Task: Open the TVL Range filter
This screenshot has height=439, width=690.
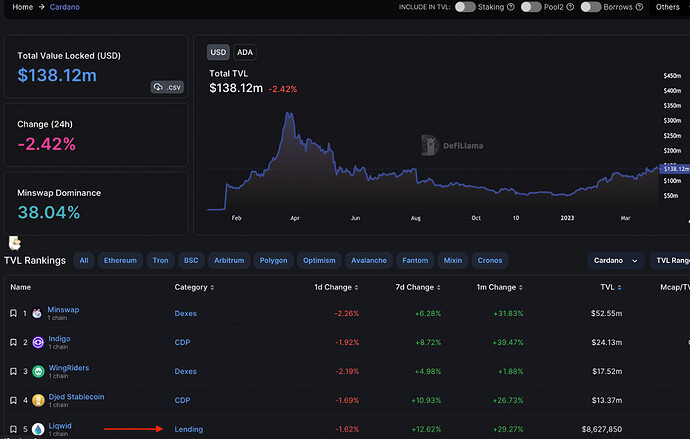Action: (x=671, y=260)
